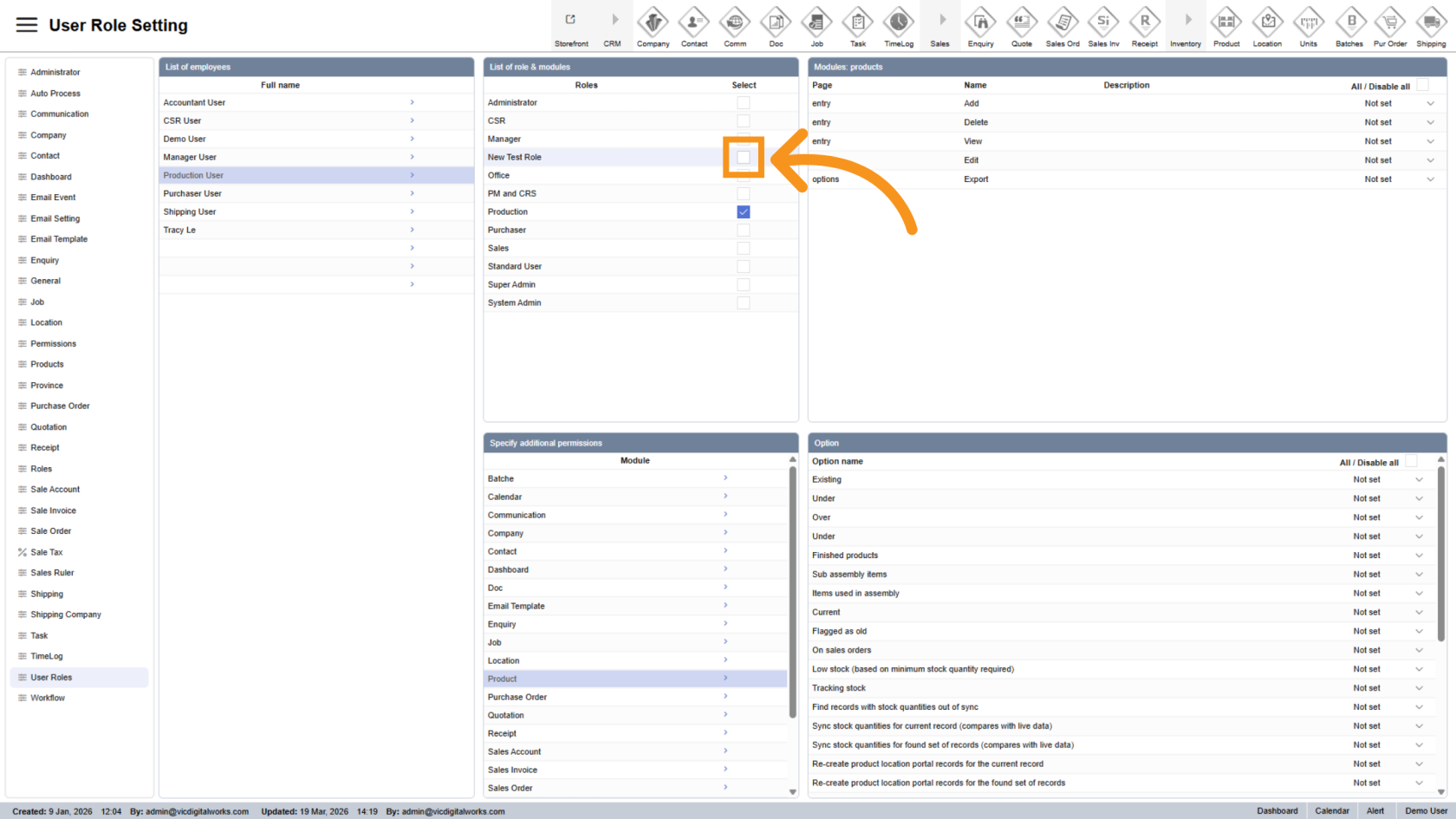The image size is (1456, 819).
Task: Toggle the Modules All / Disable all checkbox
Action: tap(1422, 85)
